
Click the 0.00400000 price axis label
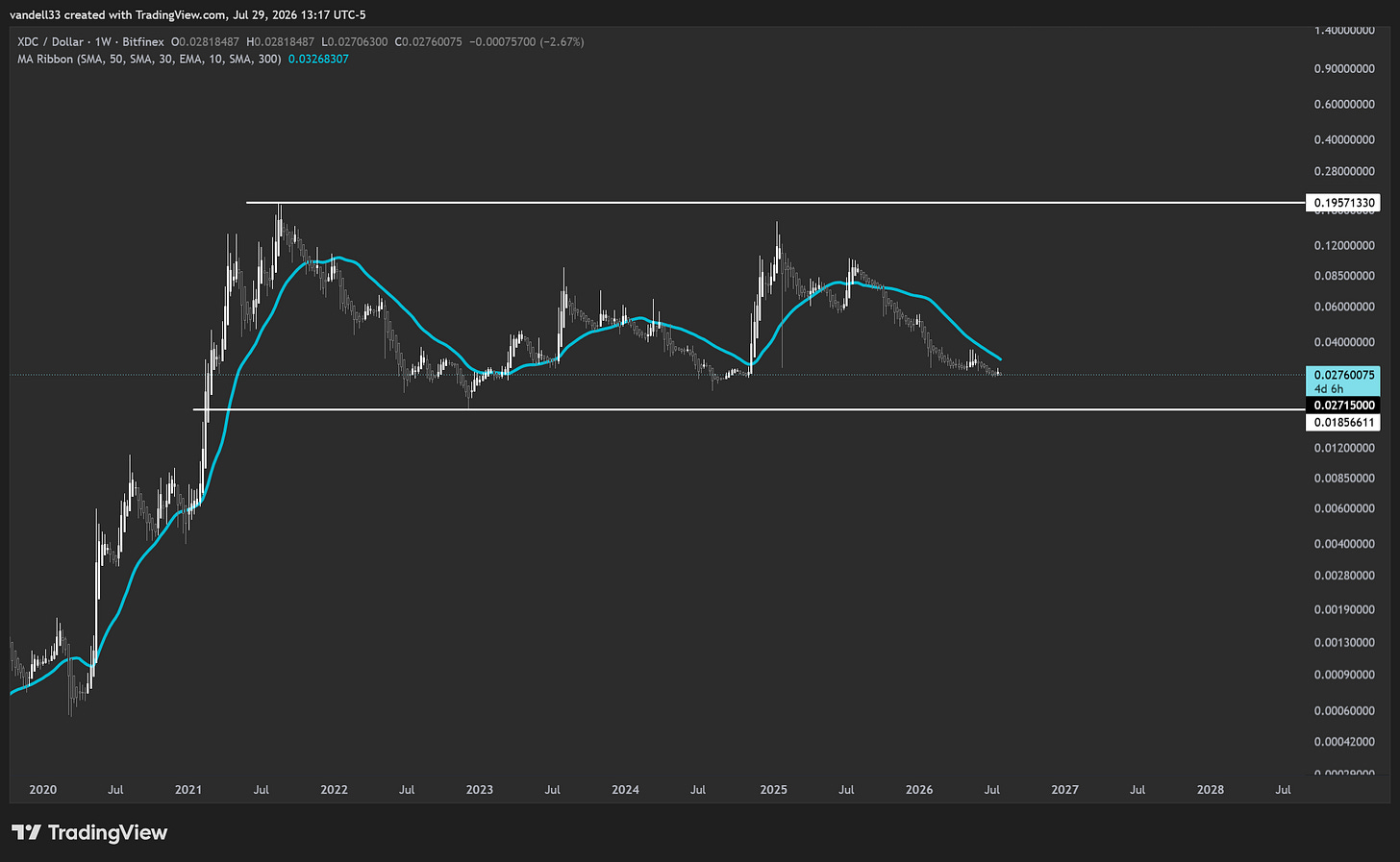(1344, 545)
